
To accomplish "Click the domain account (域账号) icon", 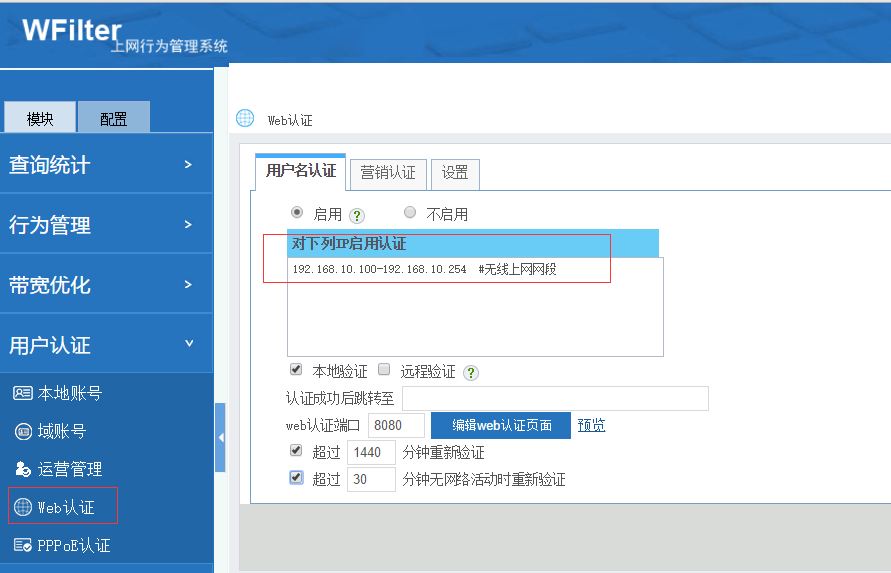I will 22,431.
